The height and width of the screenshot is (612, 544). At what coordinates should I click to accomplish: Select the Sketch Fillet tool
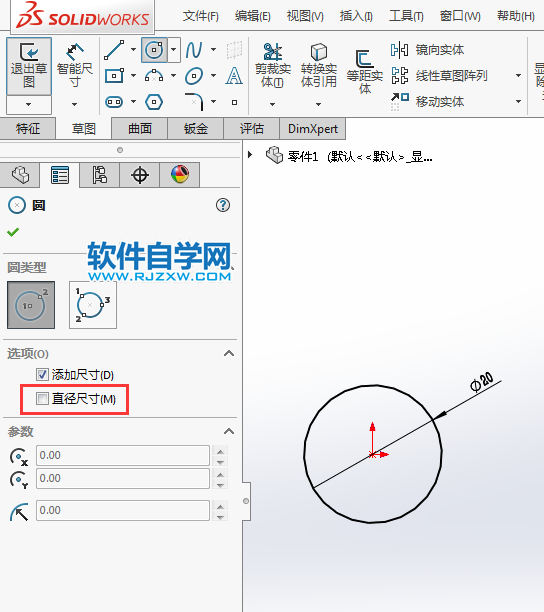pyautogui.click(x=194, y=101)
